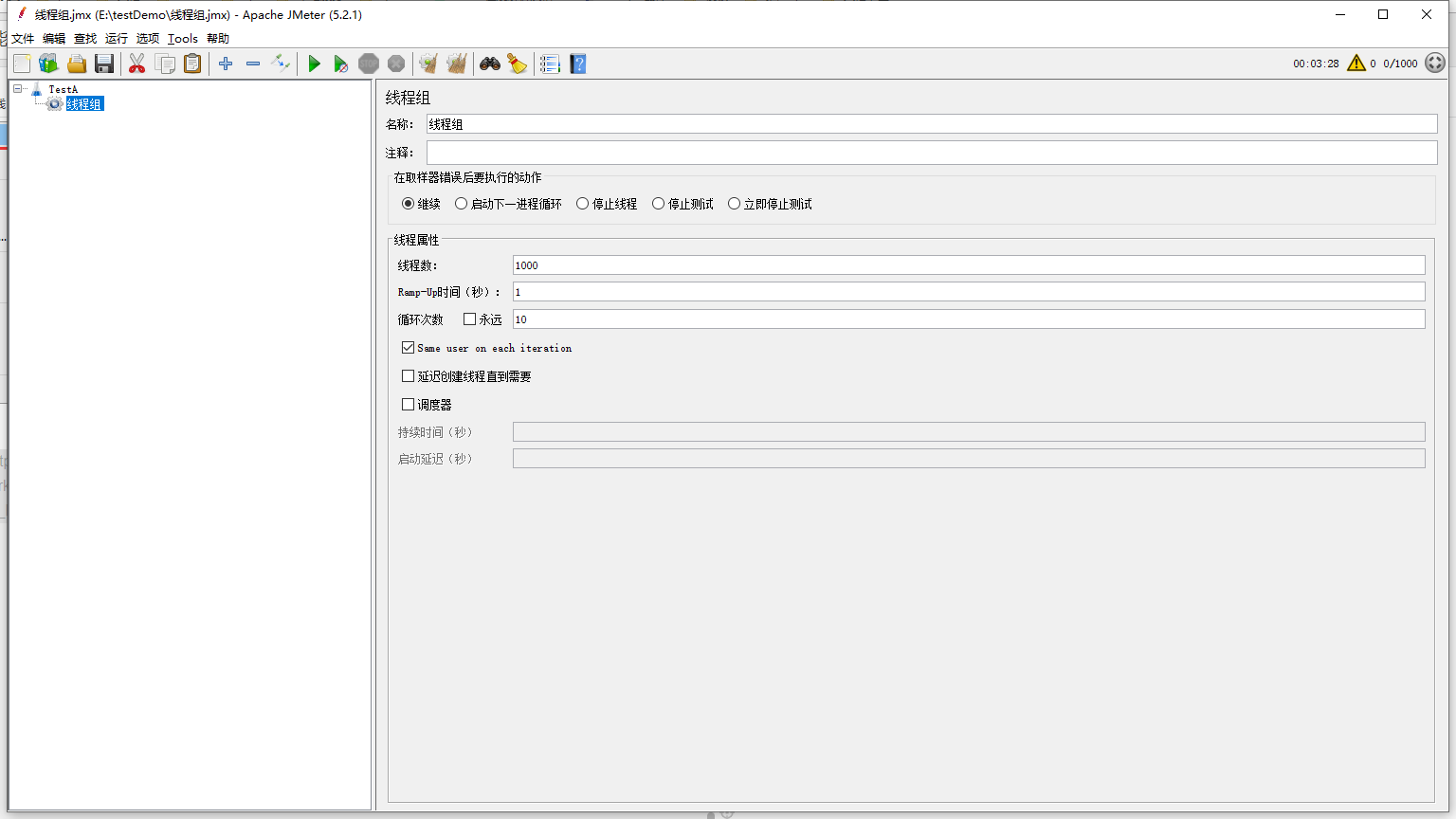Open the Tools menu
Image resolution: width=1456 pixels, height=819 pixels.
point(183,39)
